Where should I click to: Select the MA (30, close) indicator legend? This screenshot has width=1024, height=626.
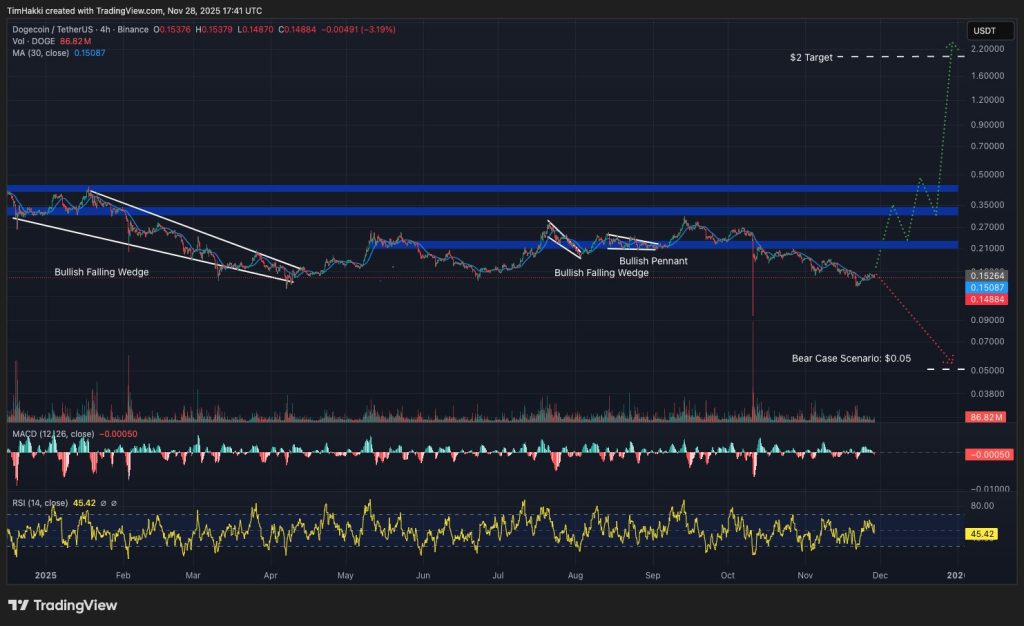[x=40, y=52]
